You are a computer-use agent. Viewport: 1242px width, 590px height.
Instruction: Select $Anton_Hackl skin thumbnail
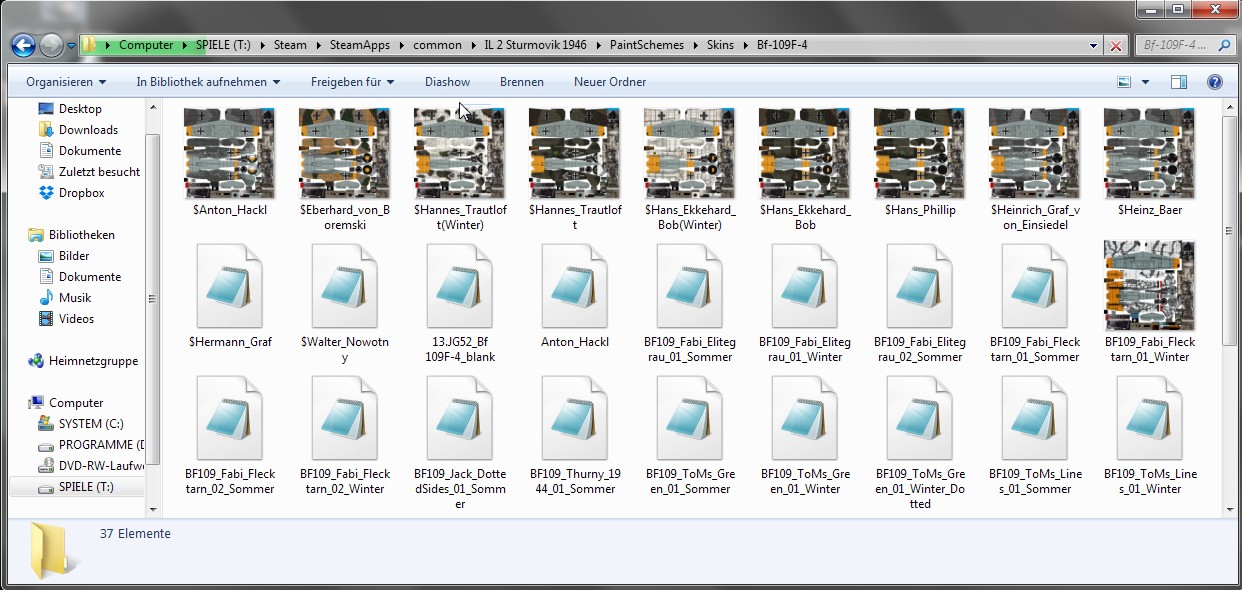coord(230,154)
